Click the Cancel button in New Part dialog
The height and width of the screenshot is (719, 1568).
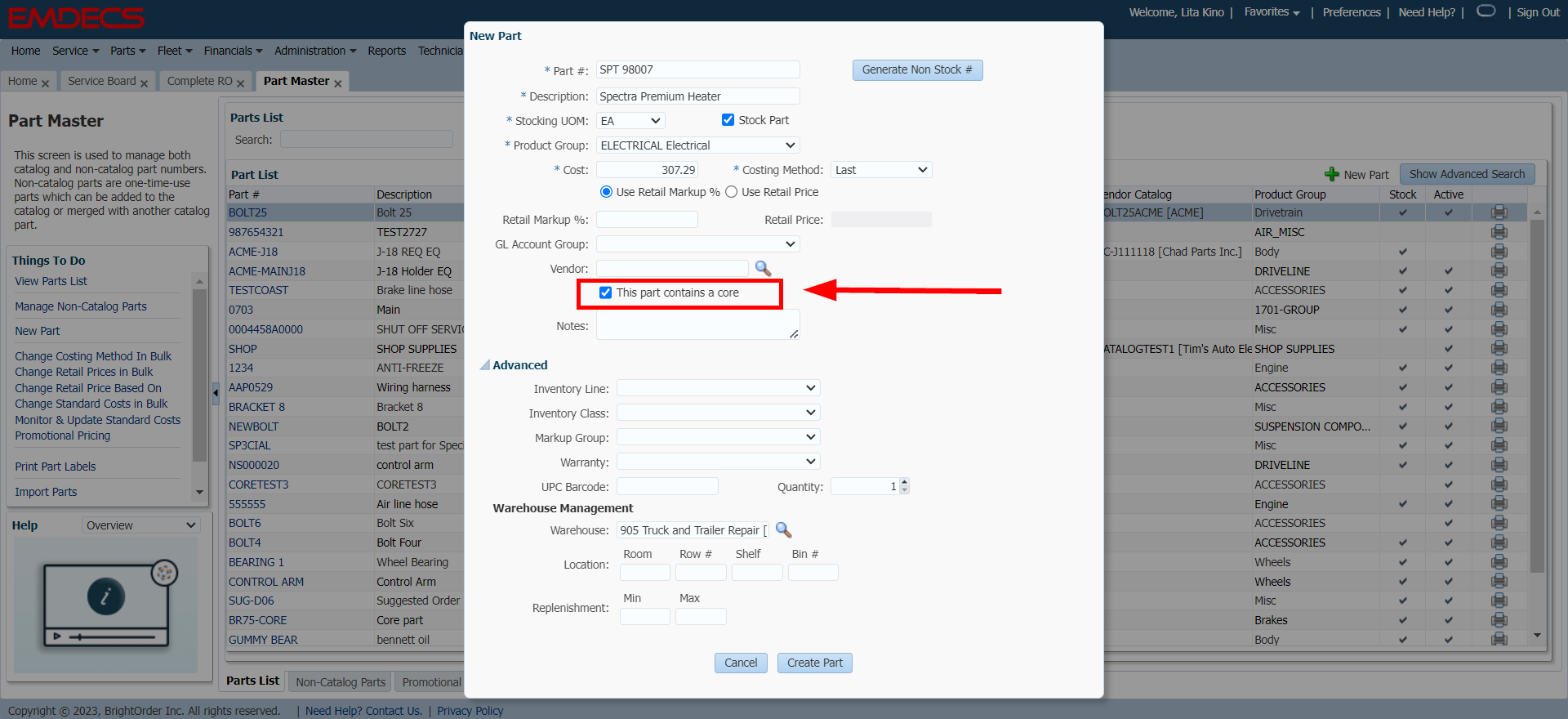point(741,663)
